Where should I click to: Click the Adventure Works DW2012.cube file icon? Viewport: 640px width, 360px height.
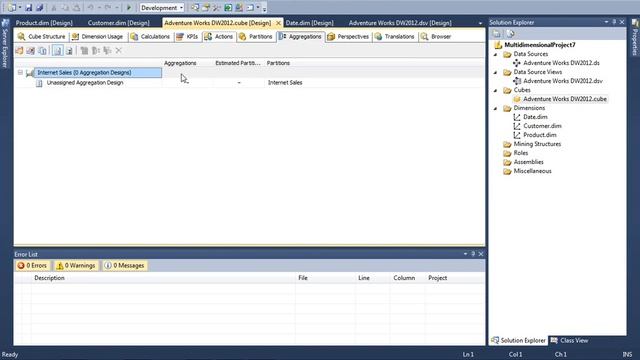pos(517,99)
